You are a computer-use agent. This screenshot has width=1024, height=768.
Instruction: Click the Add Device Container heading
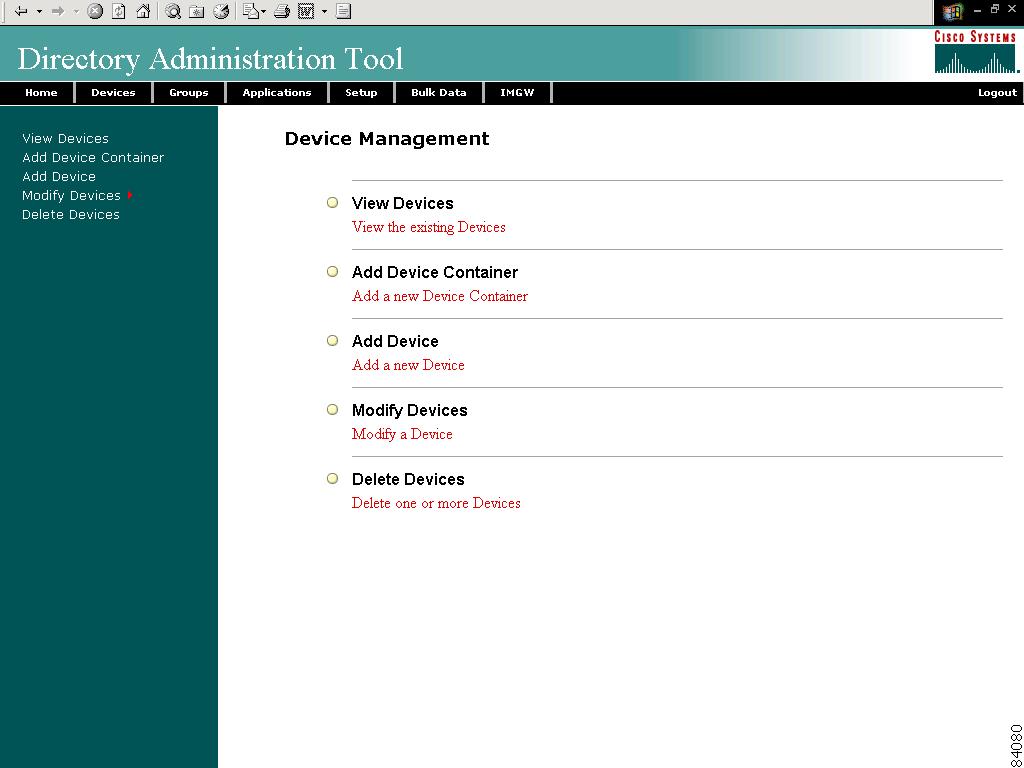(435, 272)
